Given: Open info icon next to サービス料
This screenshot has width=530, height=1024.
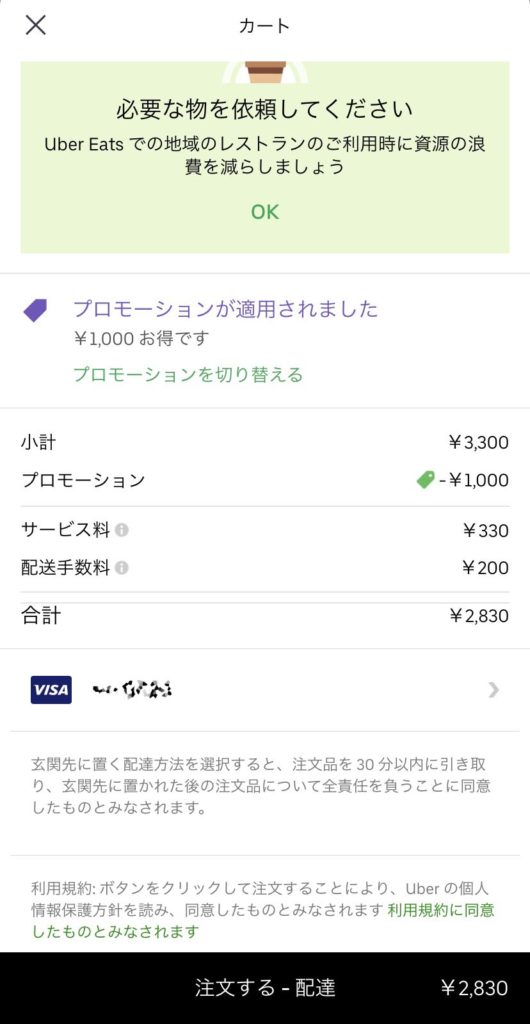Looking at the screenshot, I should tap(121, 530).
